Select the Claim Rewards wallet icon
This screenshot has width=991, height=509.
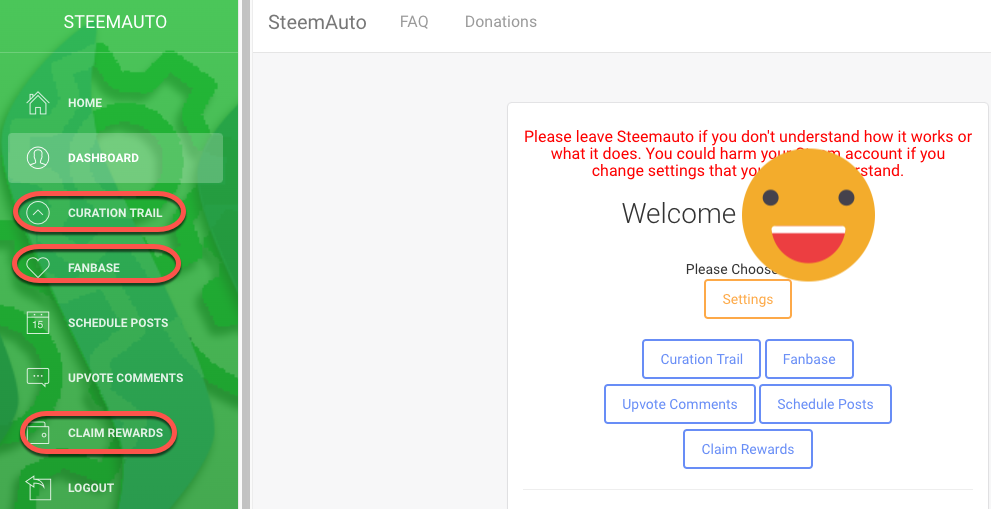pyautogui.click(x=38, y=433)
